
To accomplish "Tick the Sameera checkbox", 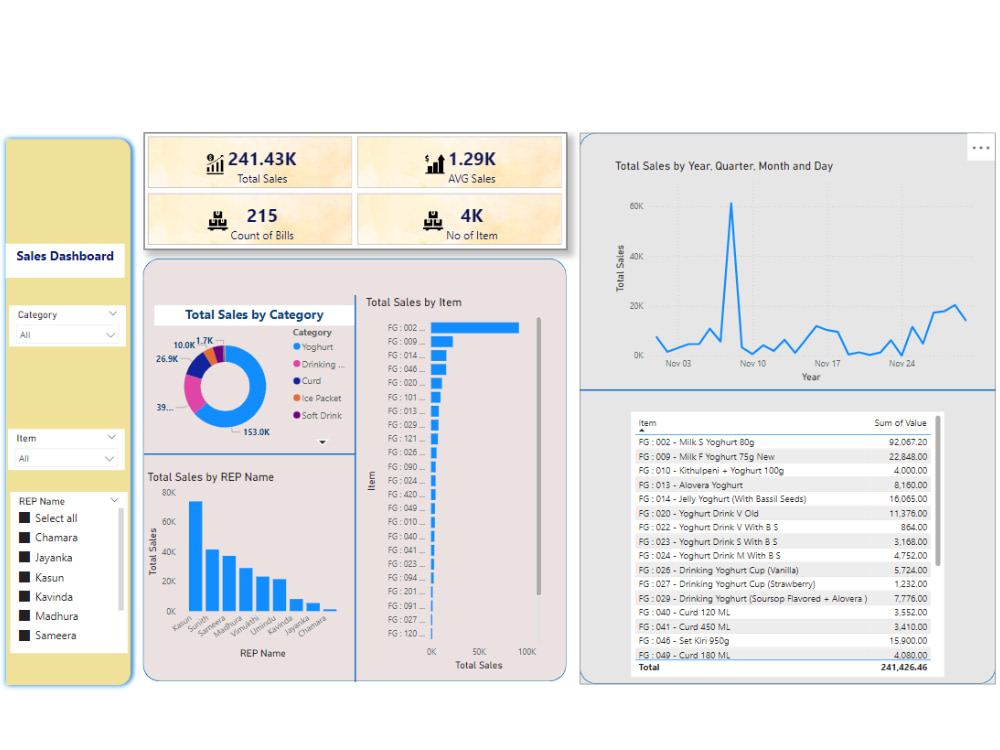I will coord(25,635).
